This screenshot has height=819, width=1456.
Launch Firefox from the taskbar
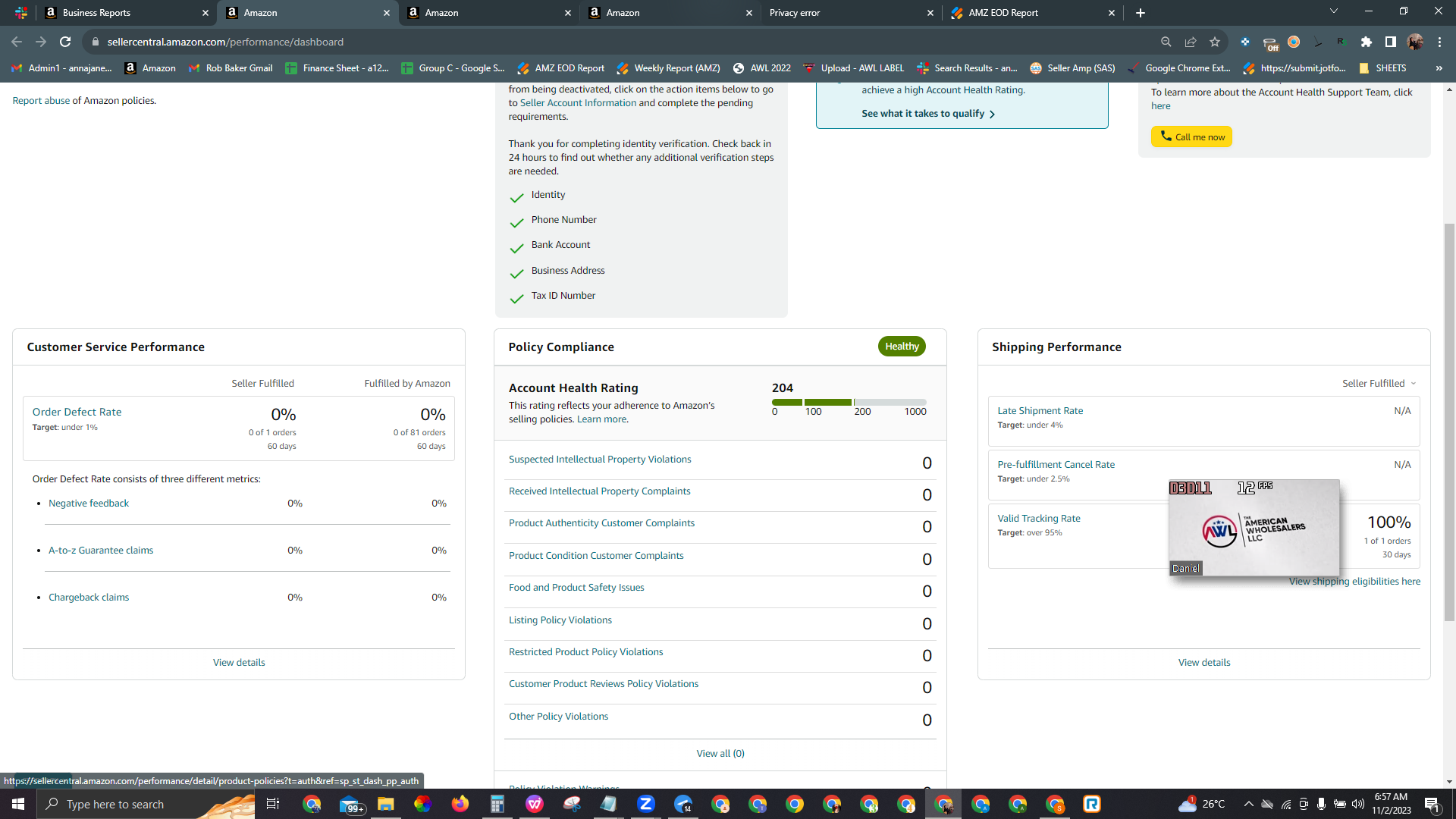(460, 804)
